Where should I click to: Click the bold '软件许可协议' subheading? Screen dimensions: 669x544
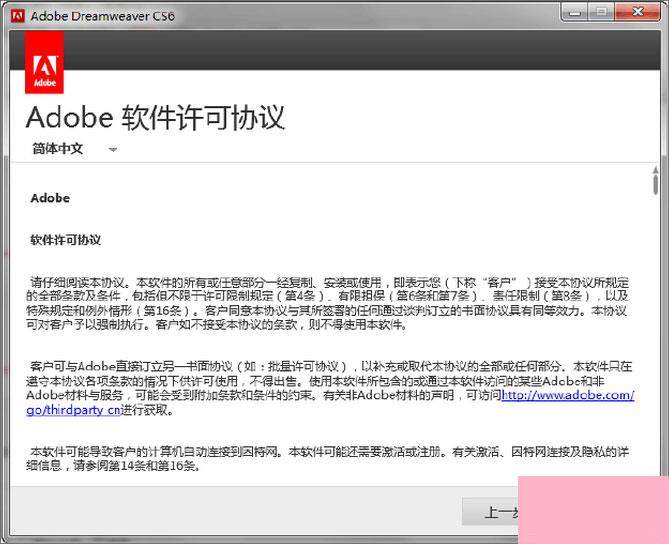[x=66, y=240]
